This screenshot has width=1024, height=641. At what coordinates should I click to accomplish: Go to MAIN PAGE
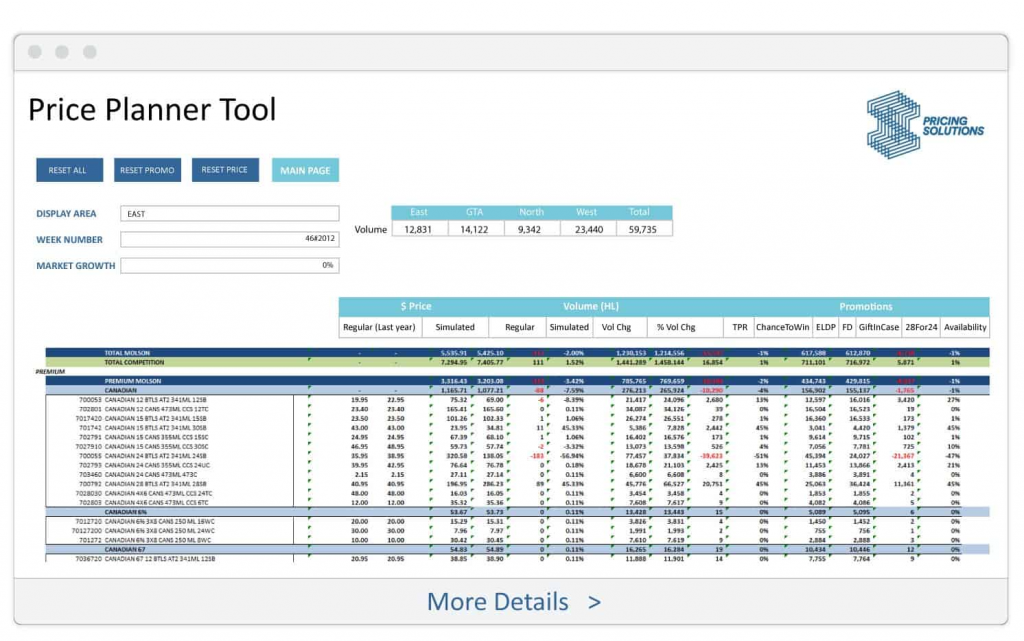click(x=305, y=170)
